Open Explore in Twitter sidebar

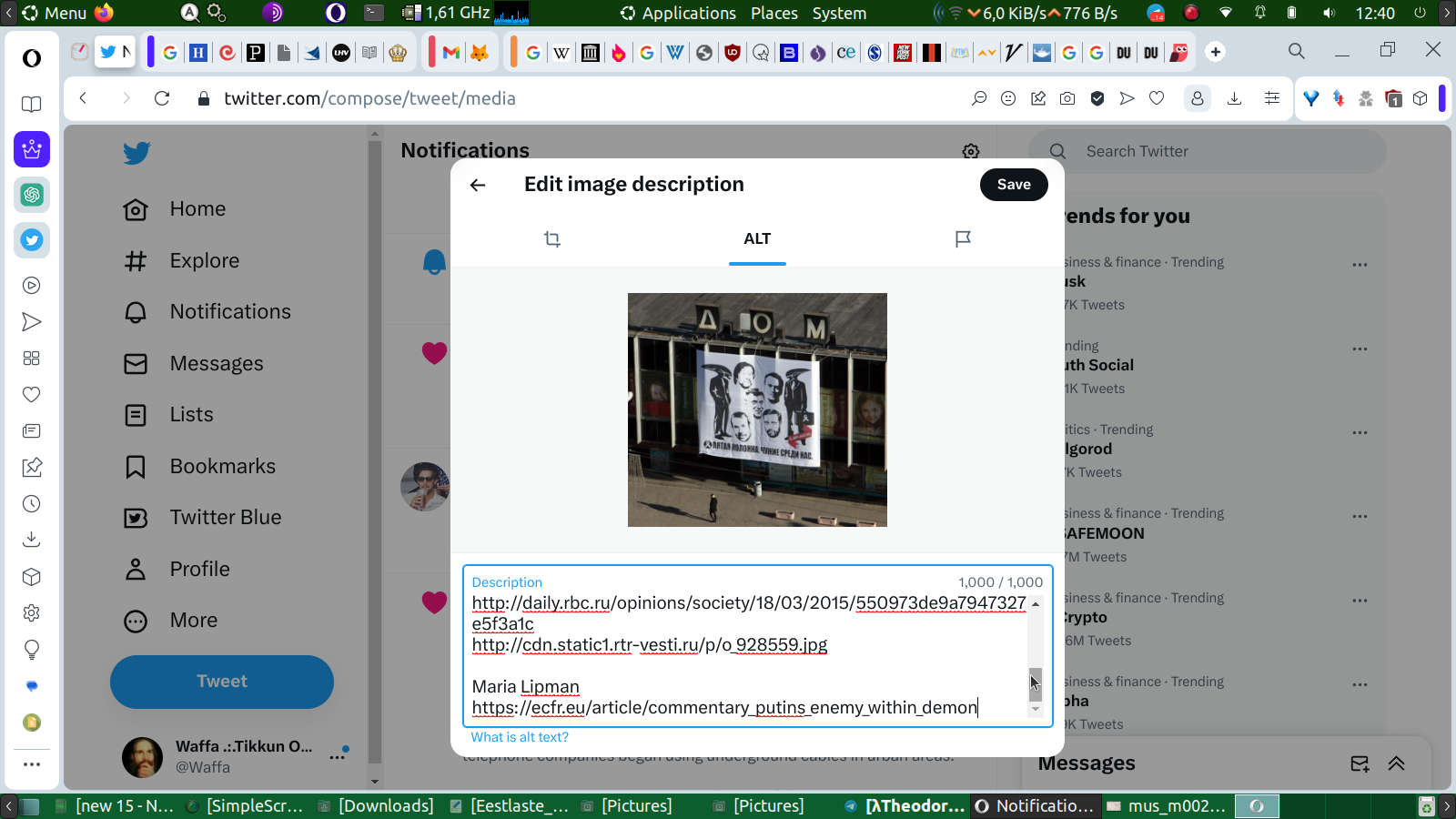pos(182,261)
